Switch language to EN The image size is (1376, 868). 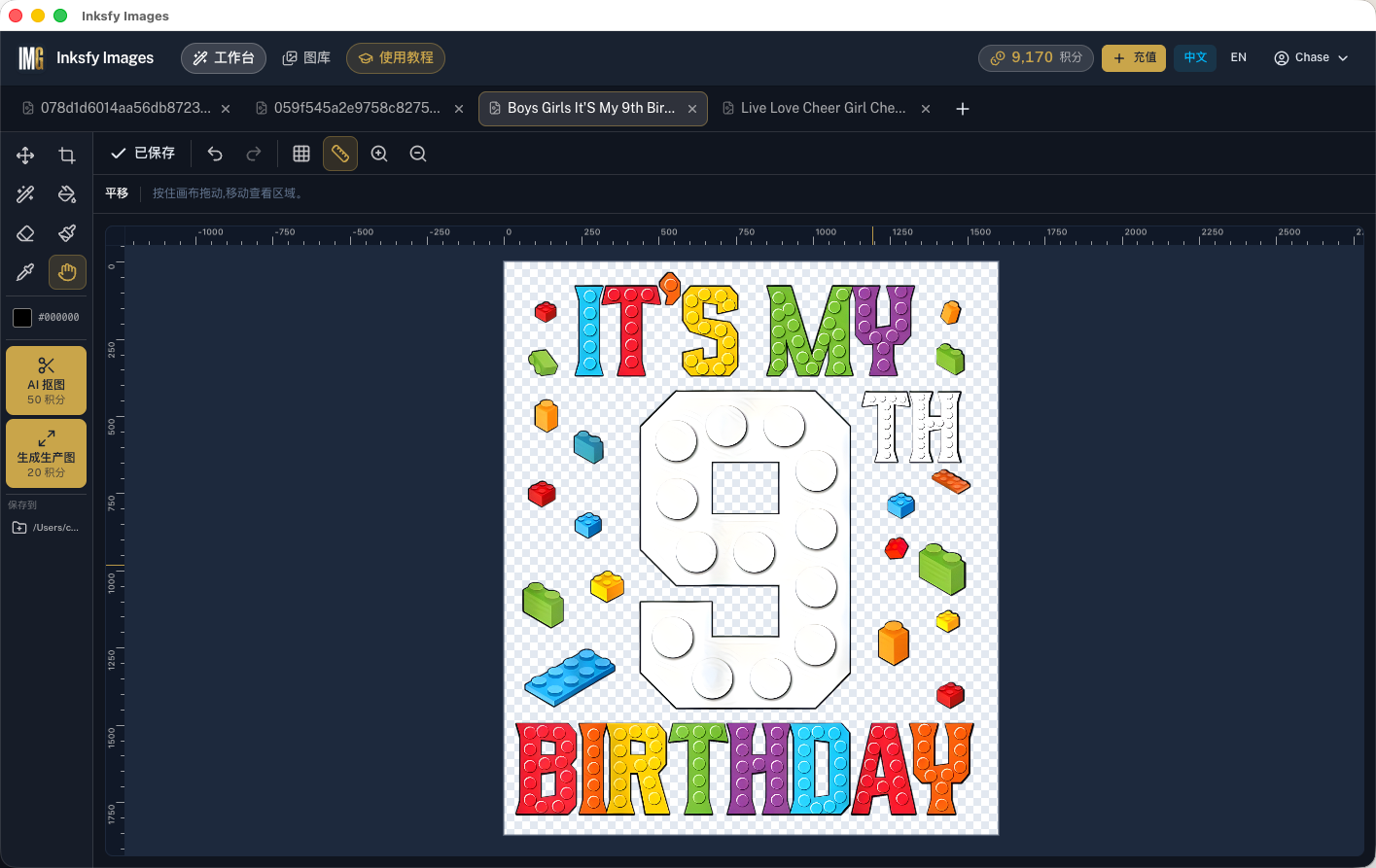point(1238,58)
